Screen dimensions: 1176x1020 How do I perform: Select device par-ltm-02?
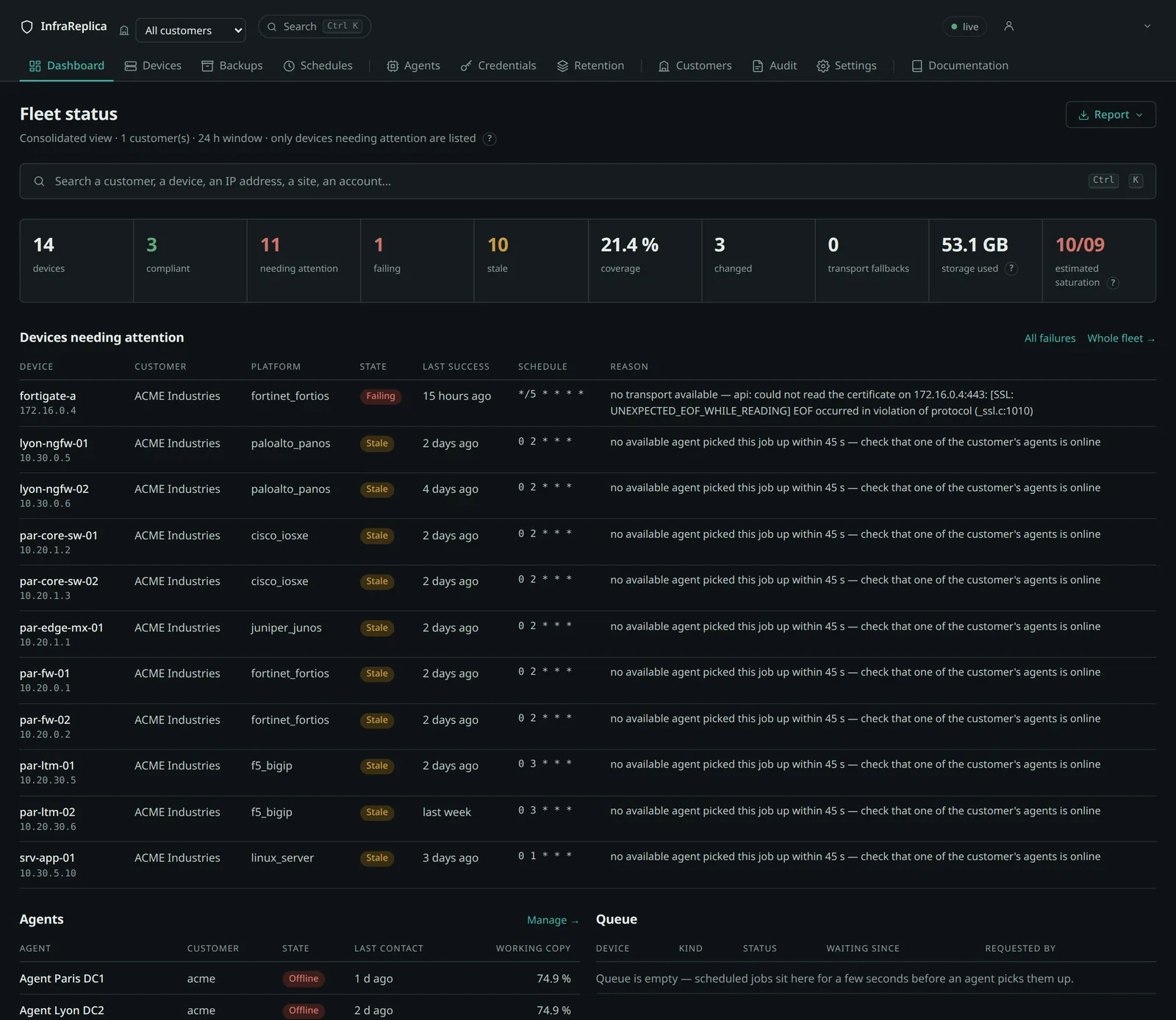click(x=47, y=812)
